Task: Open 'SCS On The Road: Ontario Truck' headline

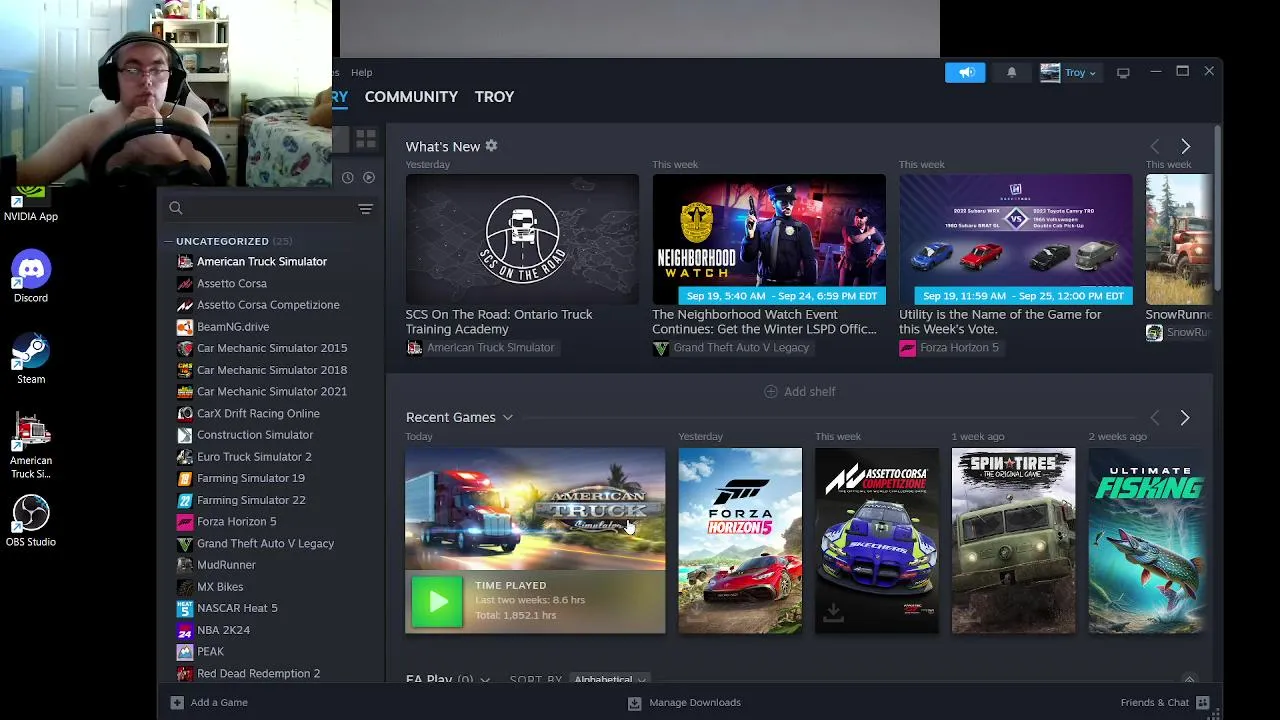Action: pos(499,321)
